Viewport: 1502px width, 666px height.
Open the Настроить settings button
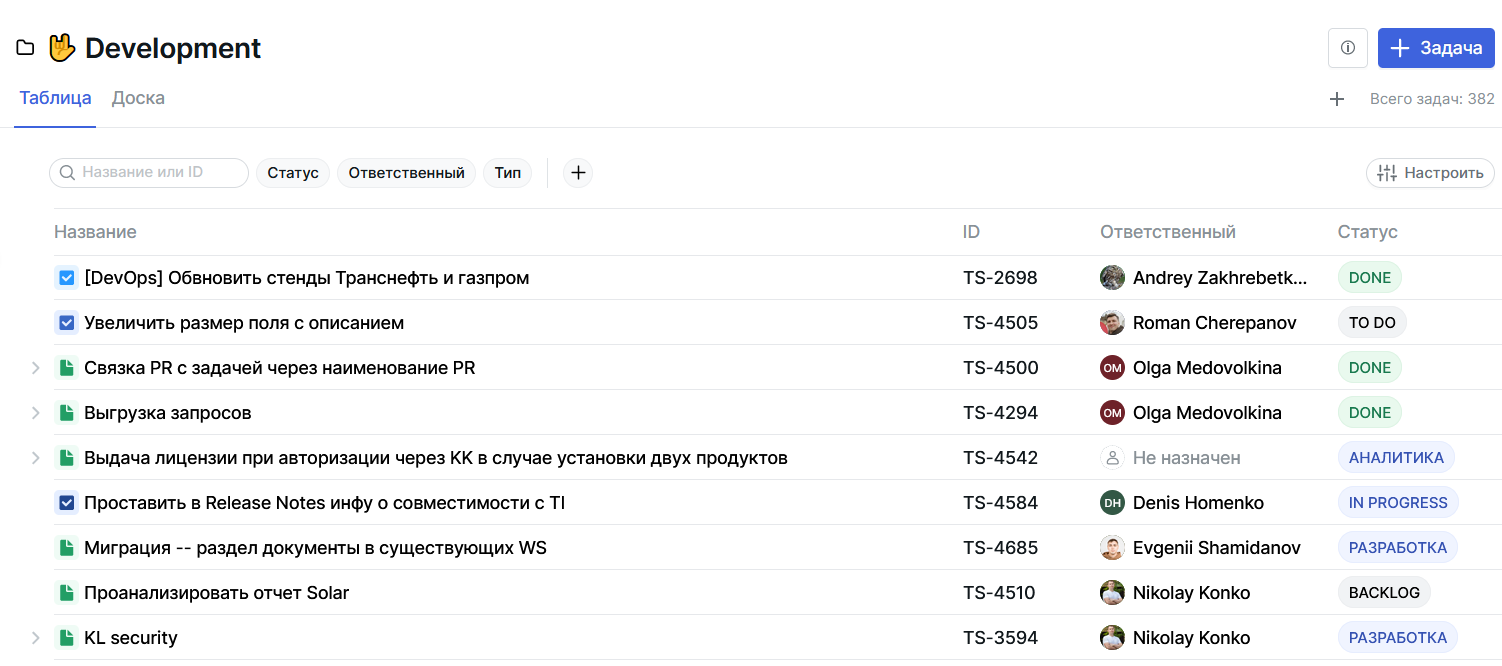1430,173
